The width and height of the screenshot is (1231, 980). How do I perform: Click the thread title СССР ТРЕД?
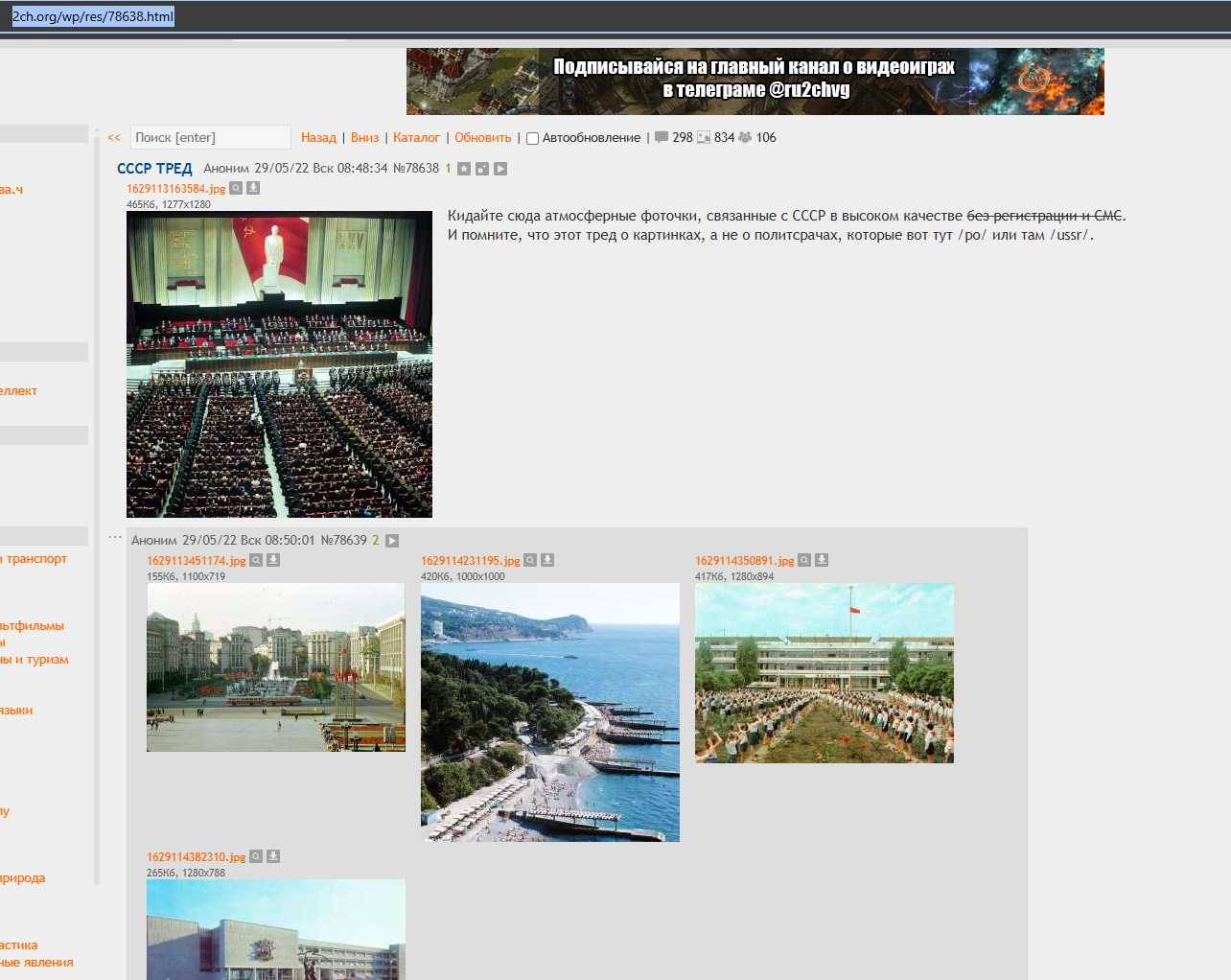coord(154,168)
